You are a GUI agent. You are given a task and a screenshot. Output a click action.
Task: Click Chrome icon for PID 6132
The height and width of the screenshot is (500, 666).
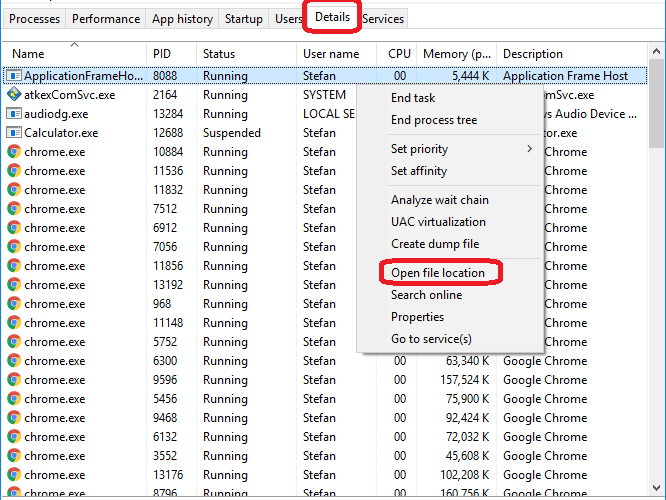(14, 437)
